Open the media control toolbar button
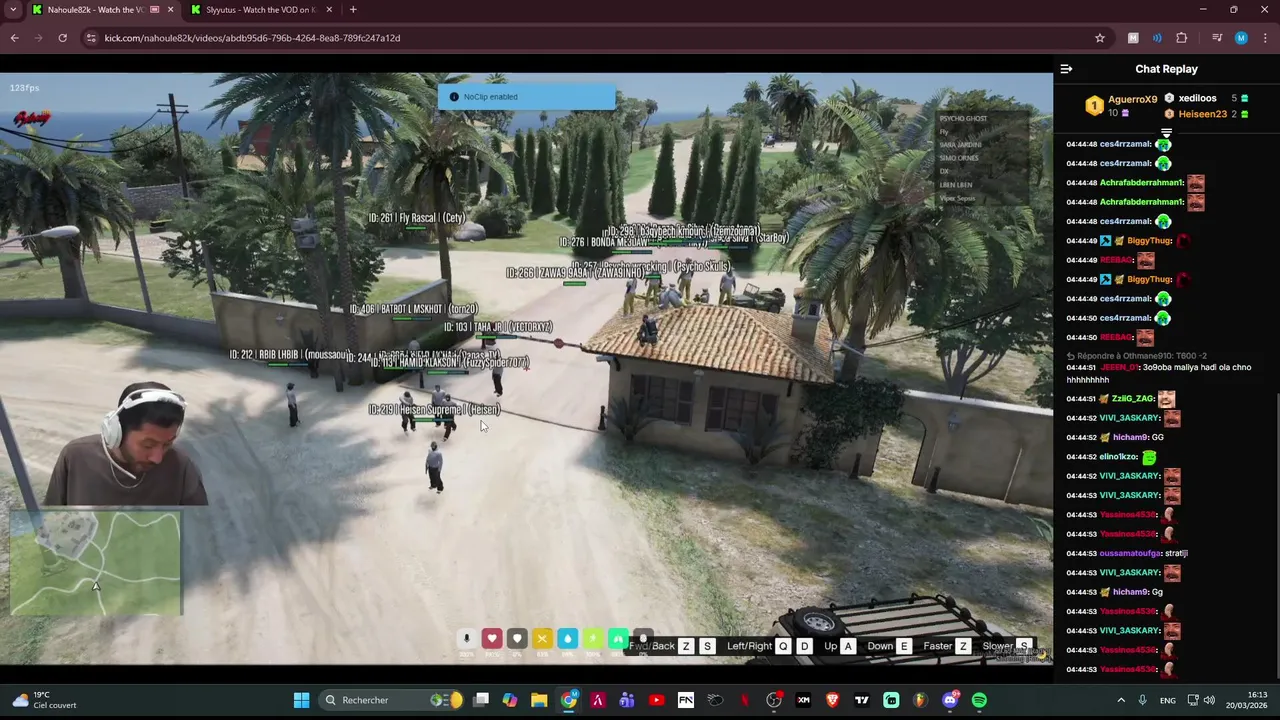Viewport: 1280px width, 720px height. tap(1217, 38)
